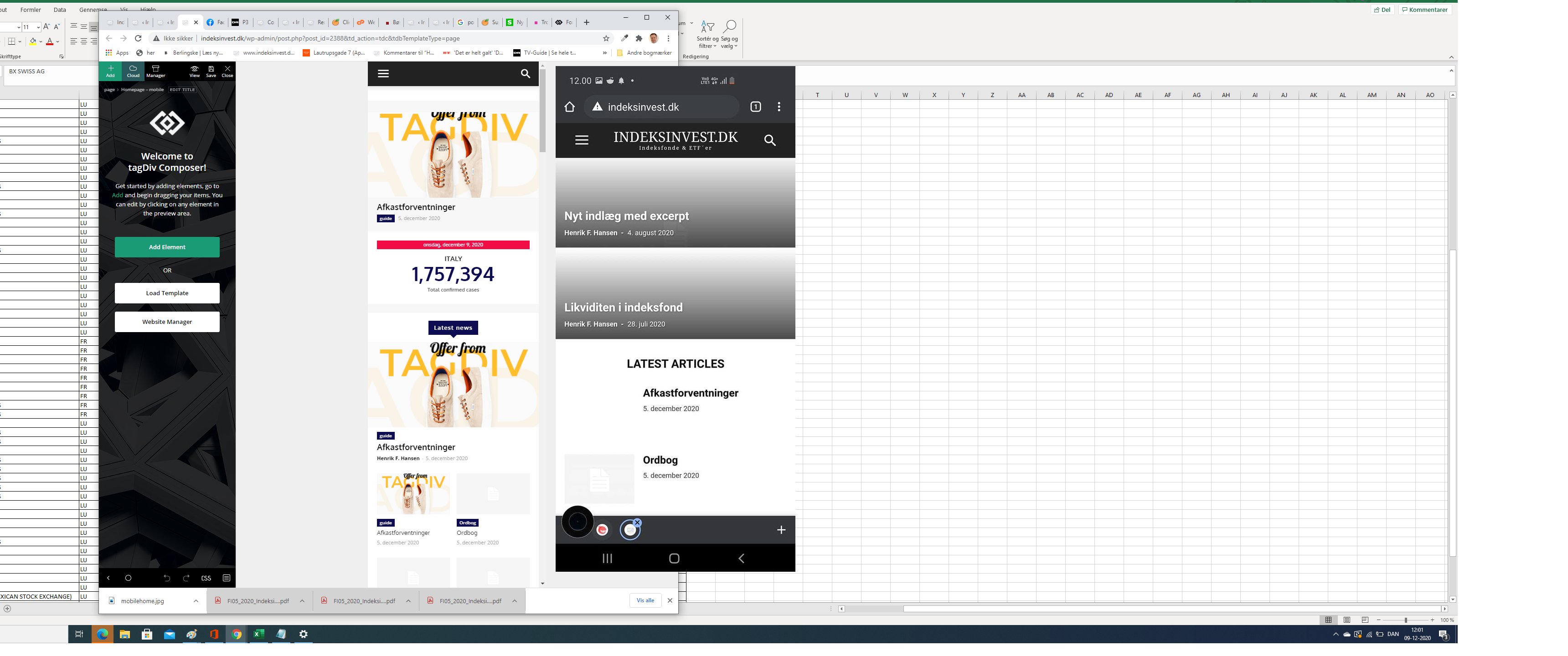
Task: Save the page in tagDiv Composer
Action: (x=211, y=71)
